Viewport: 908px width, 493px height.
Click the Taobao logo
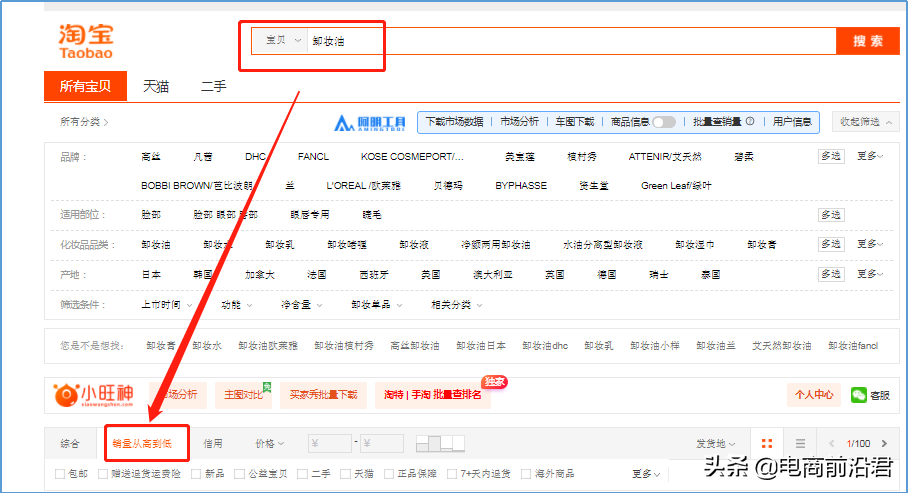tap(85, 41)
